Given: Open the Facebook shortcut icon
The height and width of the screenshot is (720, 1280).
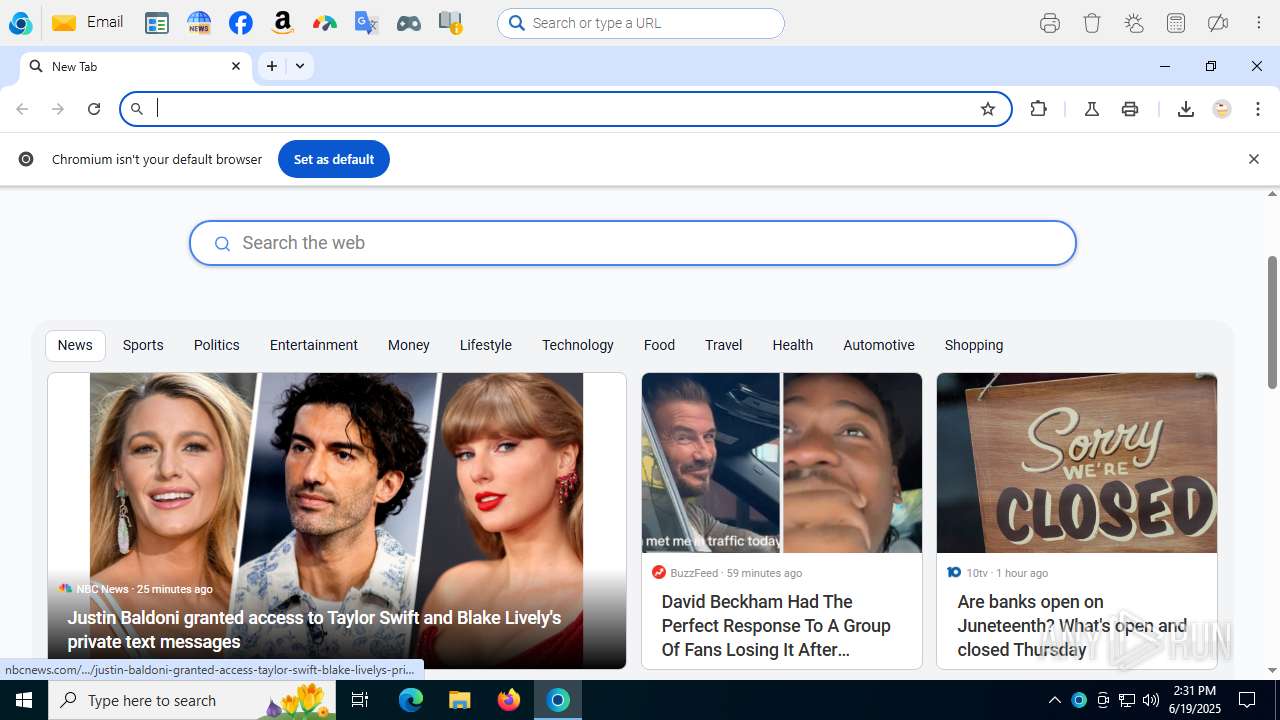Looking at the screenshot, I should click(x=240, y=23).
